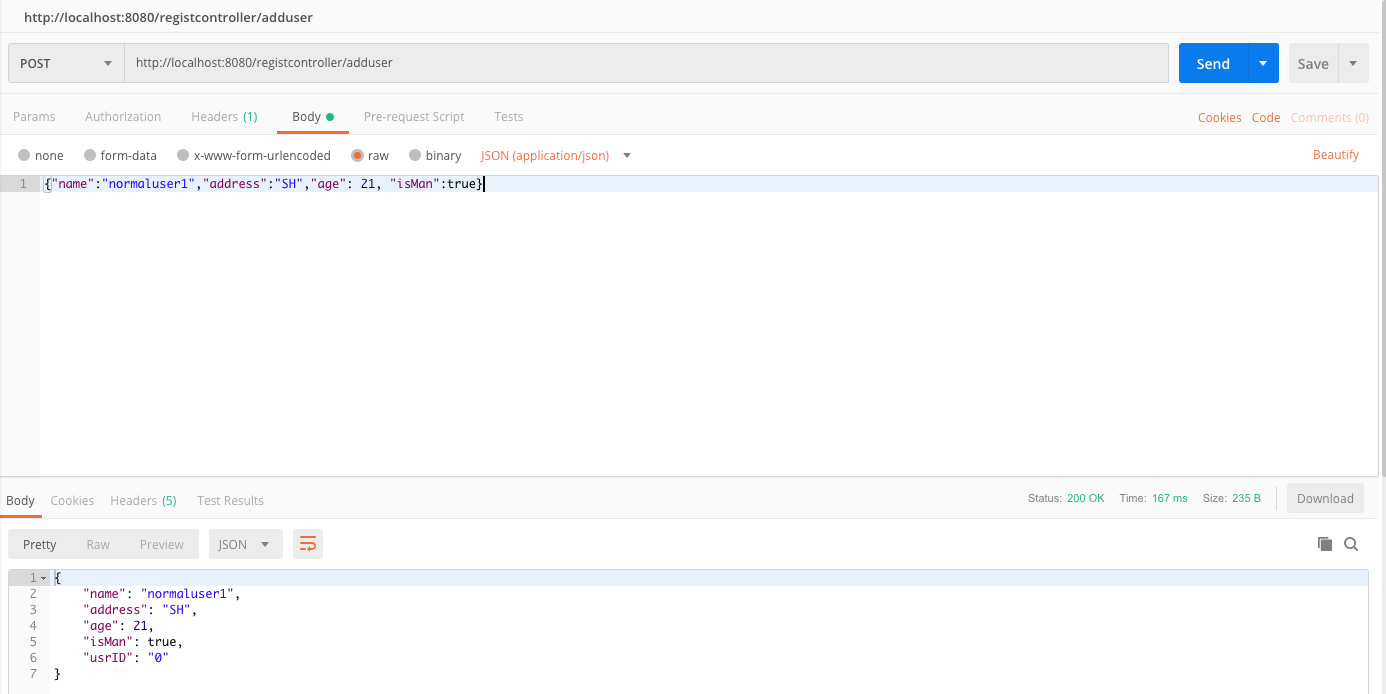Viewport: 1386px width, 694px height.
Task: Expand JSON (application/json) content type dropdown
Action: coord(556,156)
